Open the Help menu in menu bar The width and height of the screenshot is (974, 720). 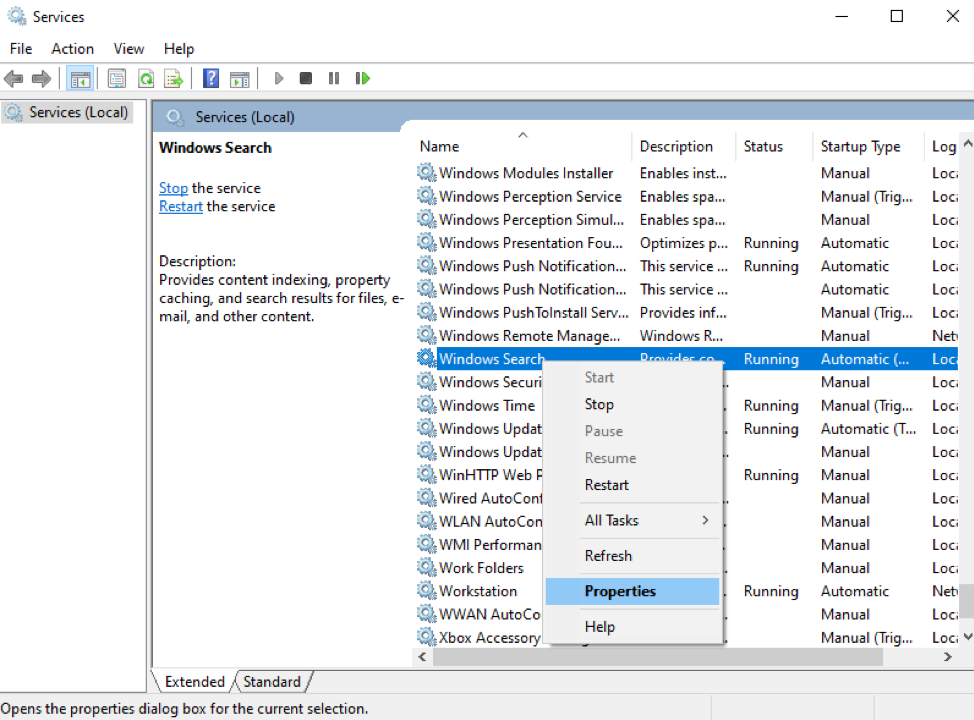[179, 48]
